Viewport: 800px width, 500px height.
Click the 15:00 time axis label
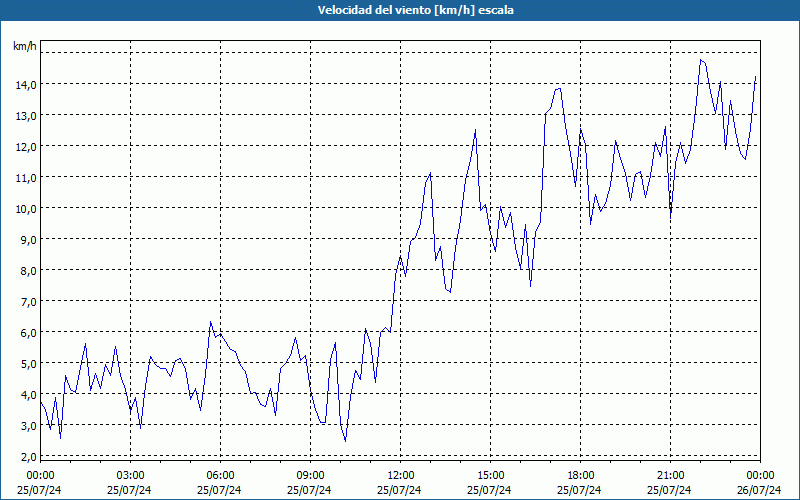pyautogui.click(x=490, y=476)
